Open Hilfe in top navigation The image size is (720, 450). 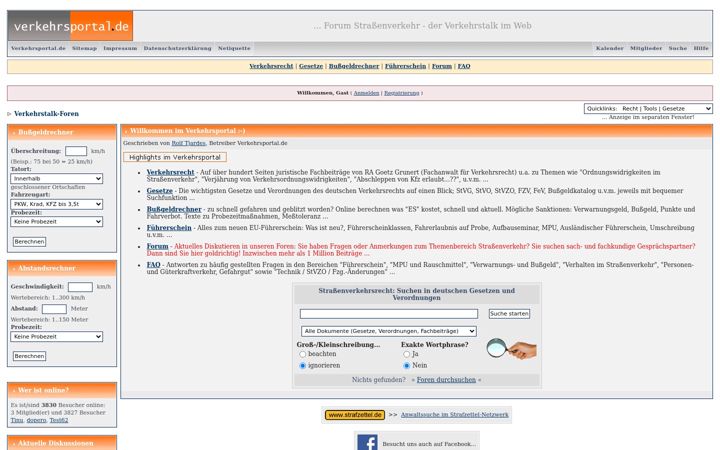(701, 48)
